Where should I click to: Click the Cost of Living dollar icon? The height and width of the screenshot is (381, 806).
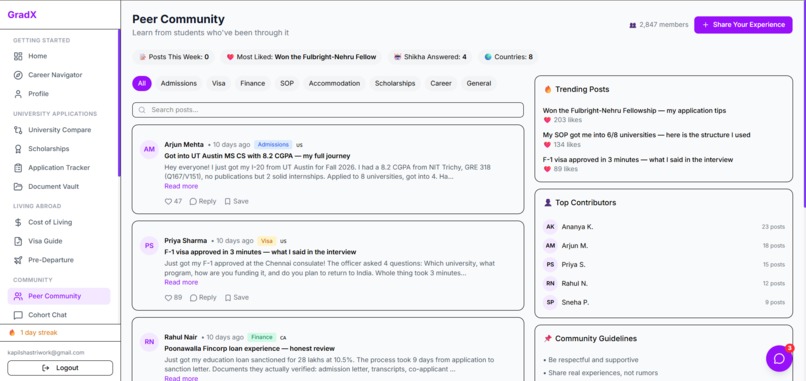click(x=18, y=223)
